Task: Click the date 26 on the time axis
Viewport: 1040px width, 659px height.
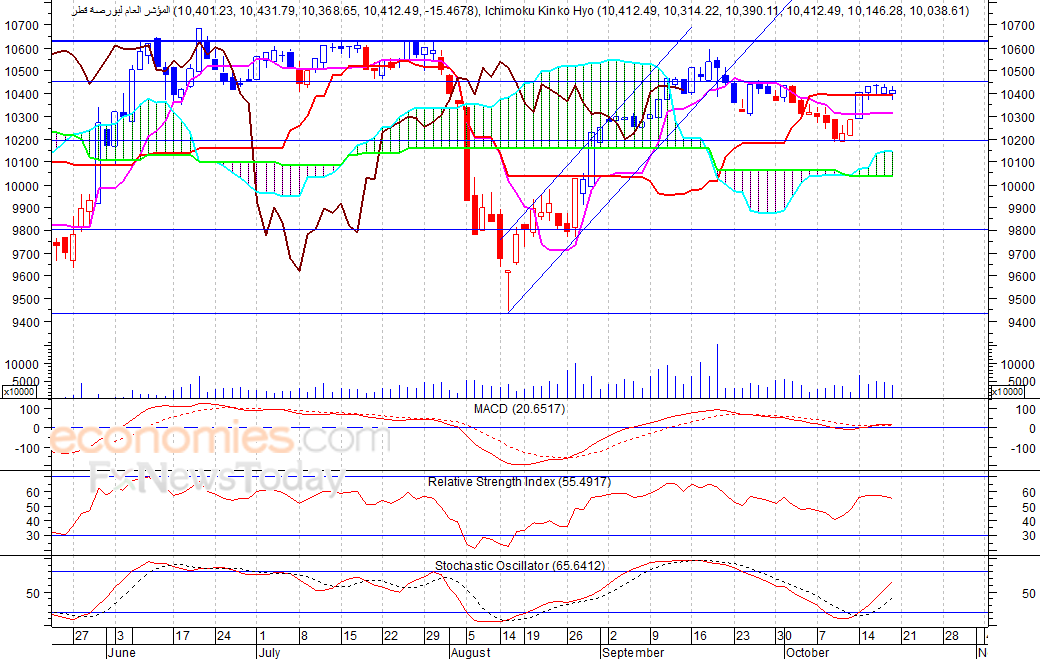Action: pos(575,636)
